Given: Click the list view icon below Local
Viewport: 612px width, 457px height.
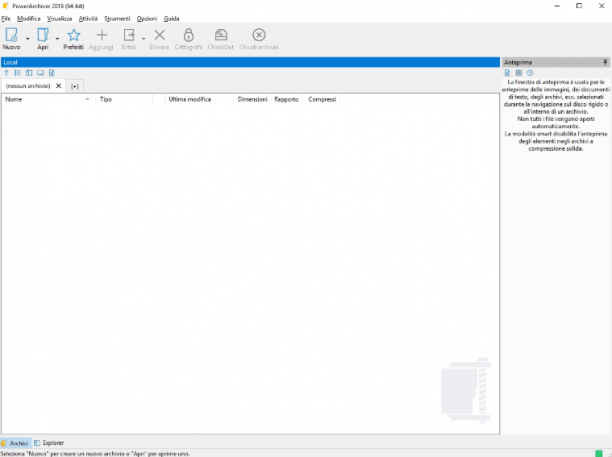Looking at the screenshot, I should click(x=18, y=73).
